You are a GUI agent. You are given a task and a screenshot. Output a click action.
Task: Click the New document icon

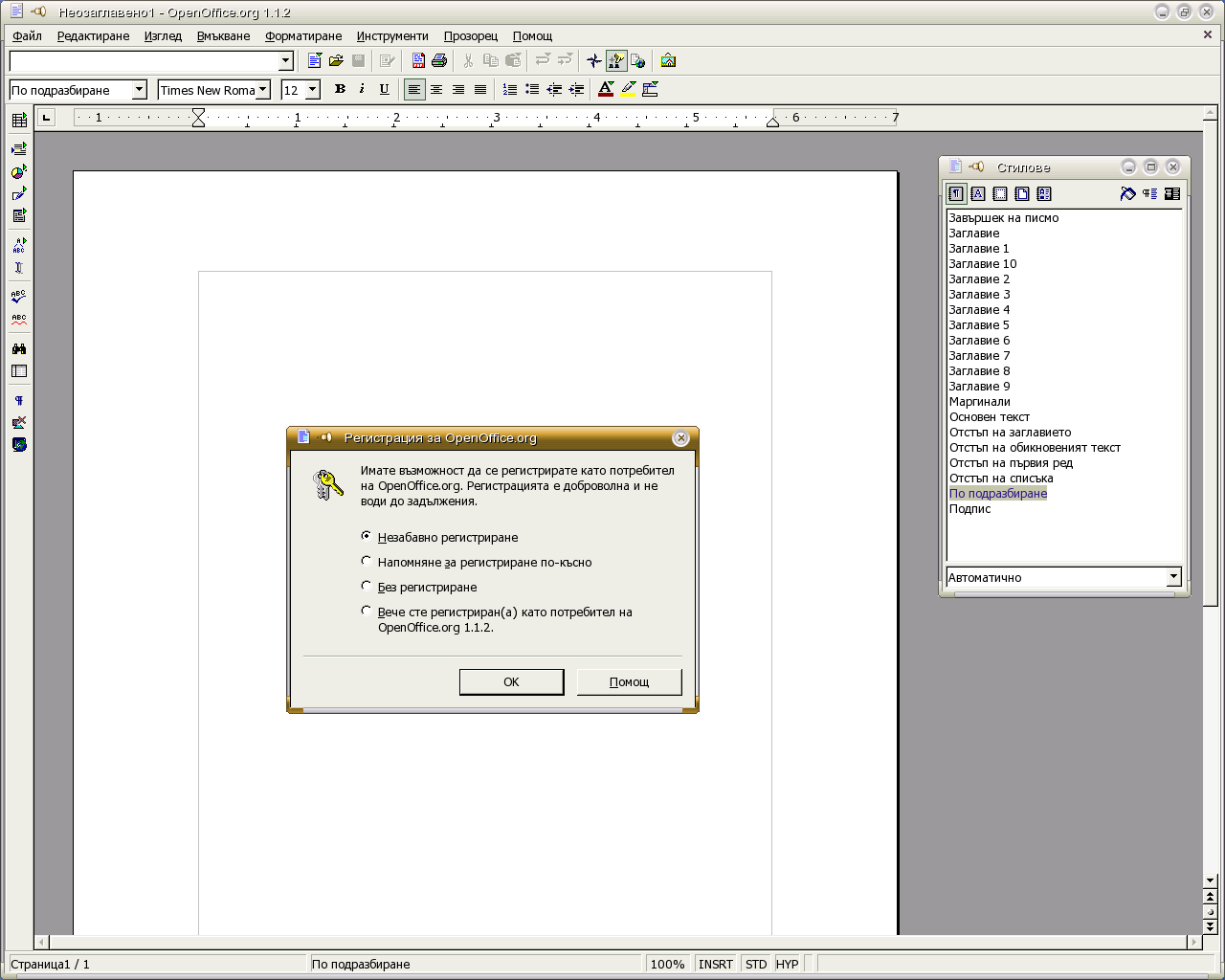315,60
